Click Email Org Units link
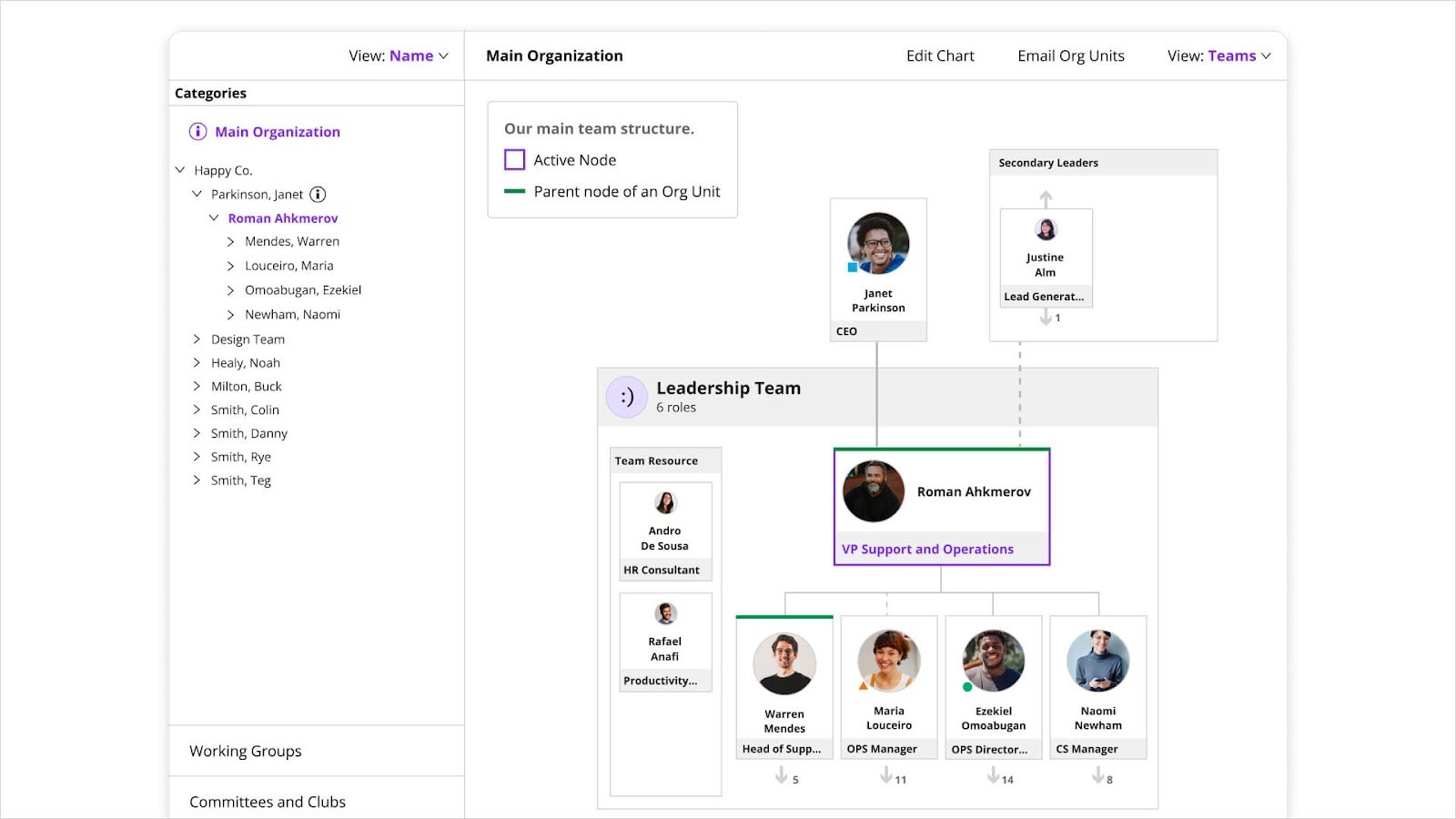This screenshot has width=1456, height=819. pyautogui.click(x=1071, y=56)
